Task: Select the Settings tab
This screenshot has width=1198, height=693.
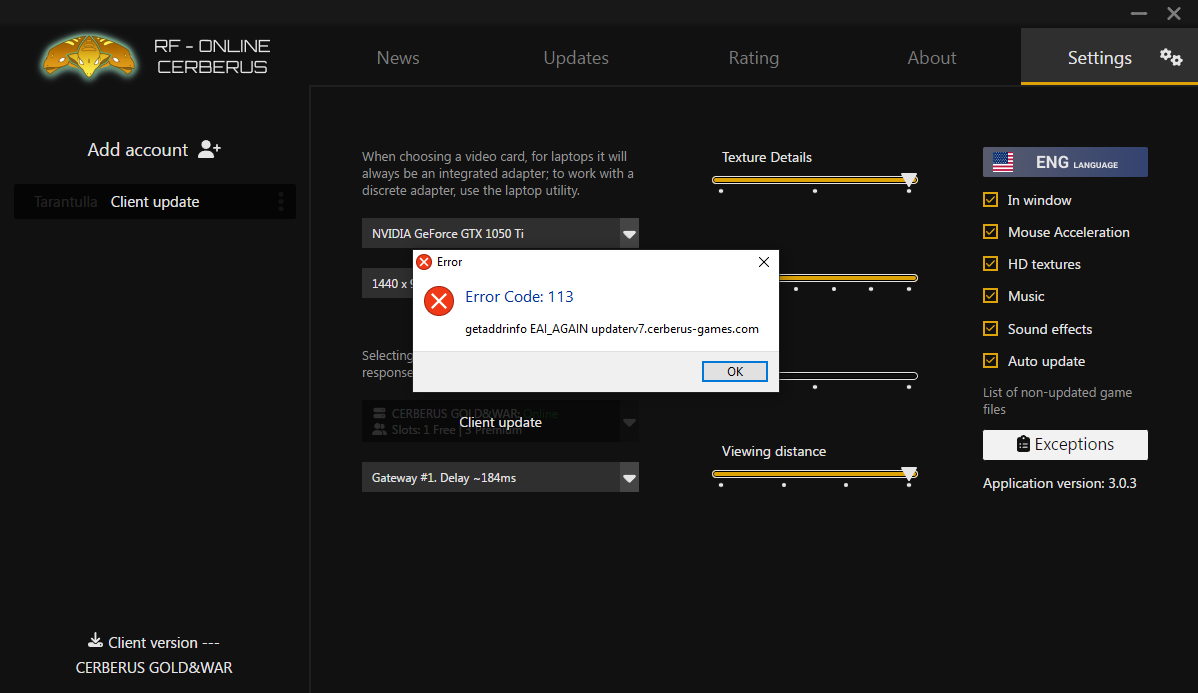Action: coord(1109,57)
